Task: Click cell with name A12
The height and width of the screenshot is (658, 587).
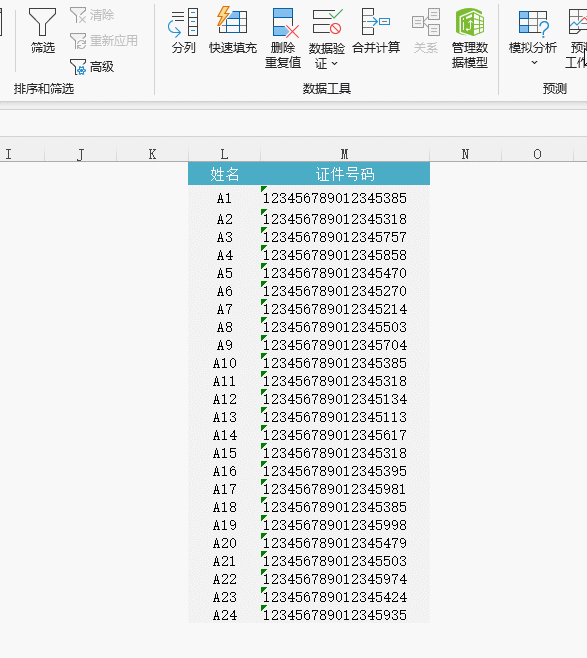Action: [224, 399]
